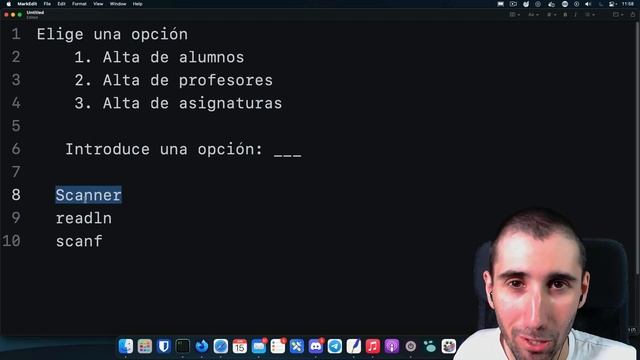The width and height of the screenshot is (640, 360).
Task: Open the Window menu
Action: point(118,4)
